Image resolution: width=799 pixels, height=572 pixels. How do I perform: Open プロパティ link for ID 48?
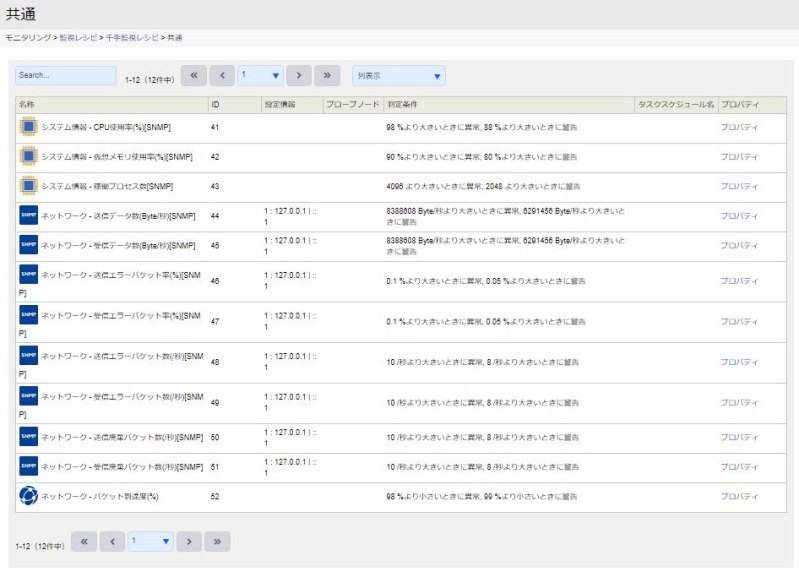pos(739,362)
